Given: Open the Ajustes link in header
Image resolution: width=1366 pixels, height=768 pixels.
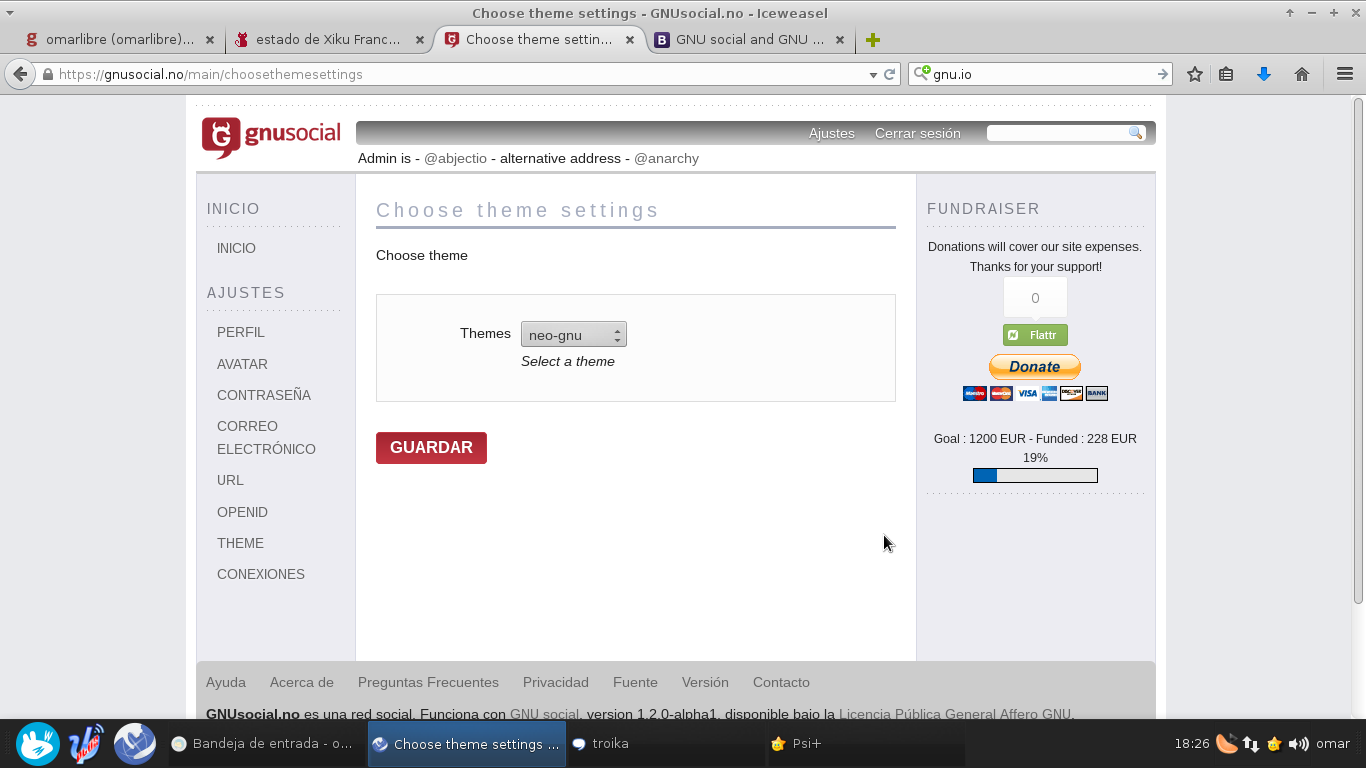Looking at the screenshot, I should point(832,133).
